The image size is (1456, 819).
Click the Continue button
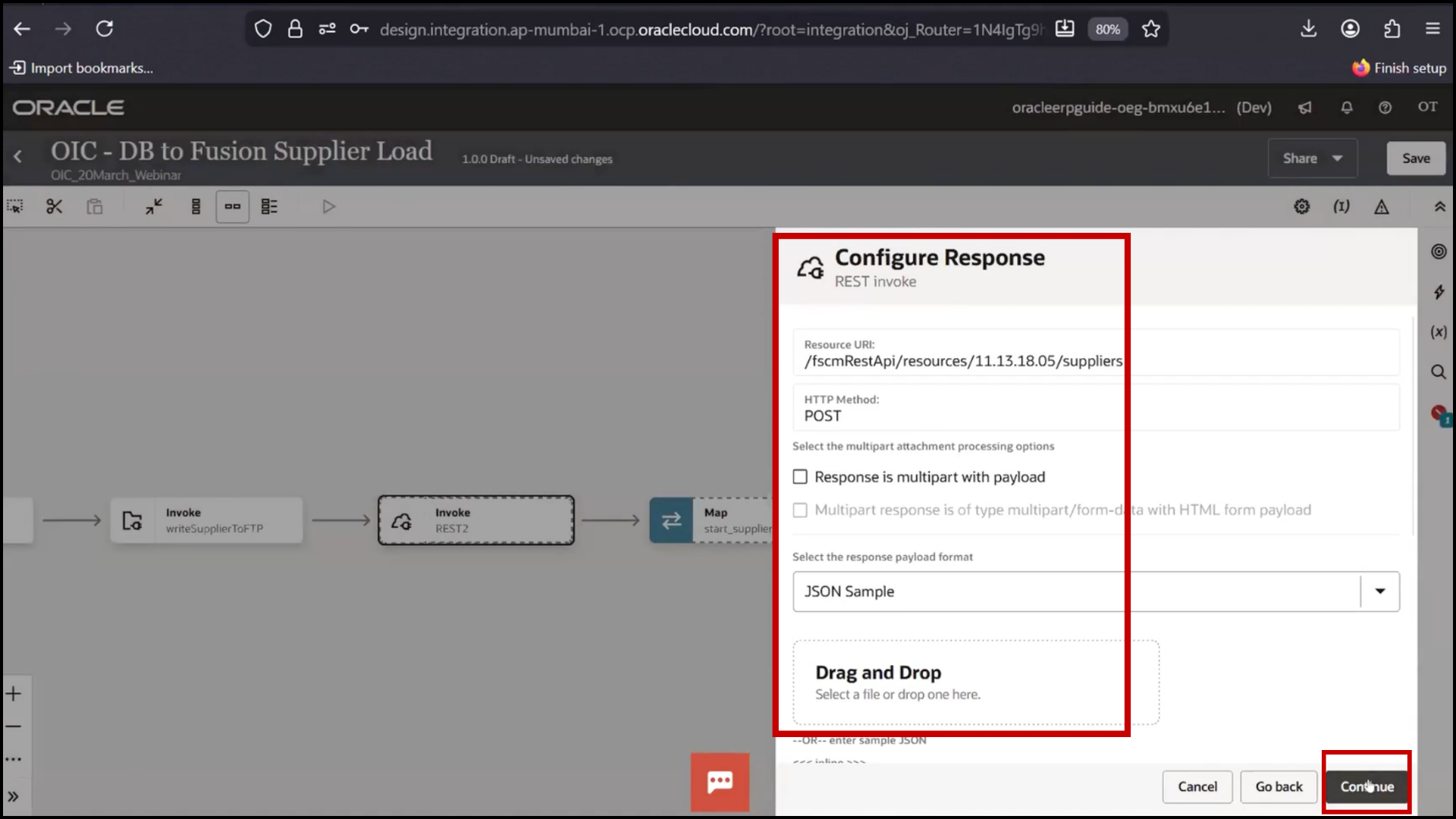tap(1367, 787)
